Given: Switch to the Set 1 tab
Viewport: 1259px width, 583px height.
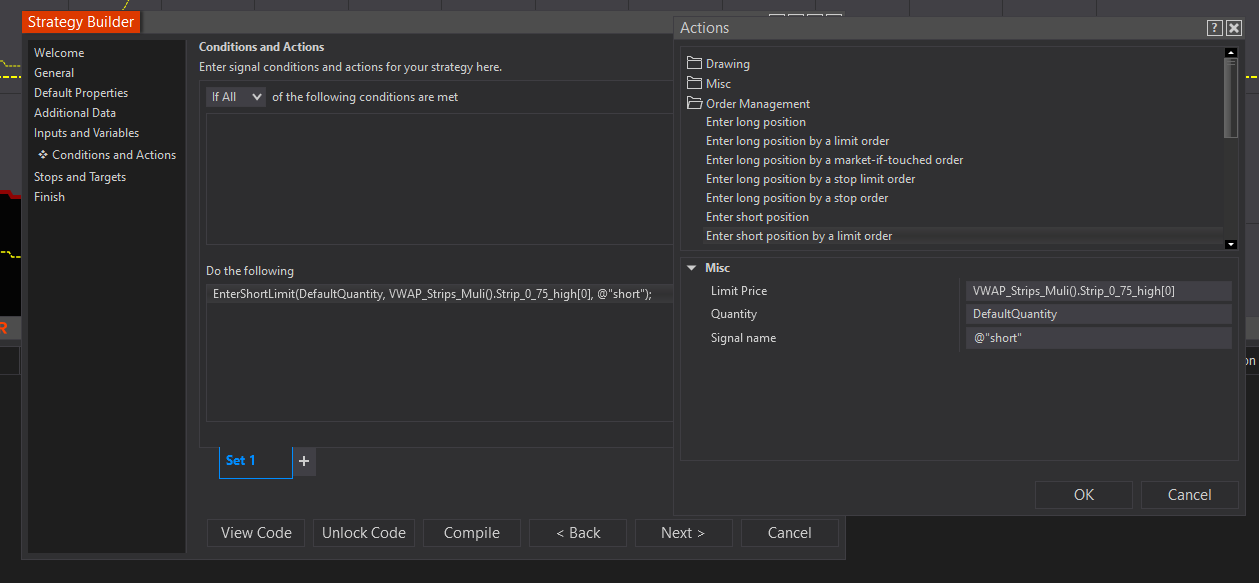Looking at the screenshot, I should pos(241,460).
